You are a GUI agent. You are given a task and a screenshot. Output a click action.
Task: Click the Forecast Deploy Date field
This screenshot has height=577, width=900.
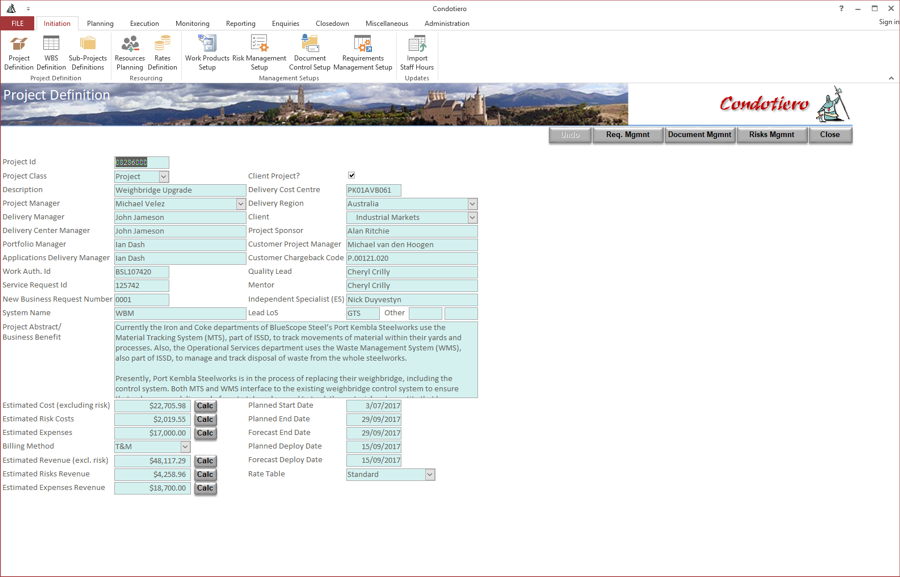374,460
